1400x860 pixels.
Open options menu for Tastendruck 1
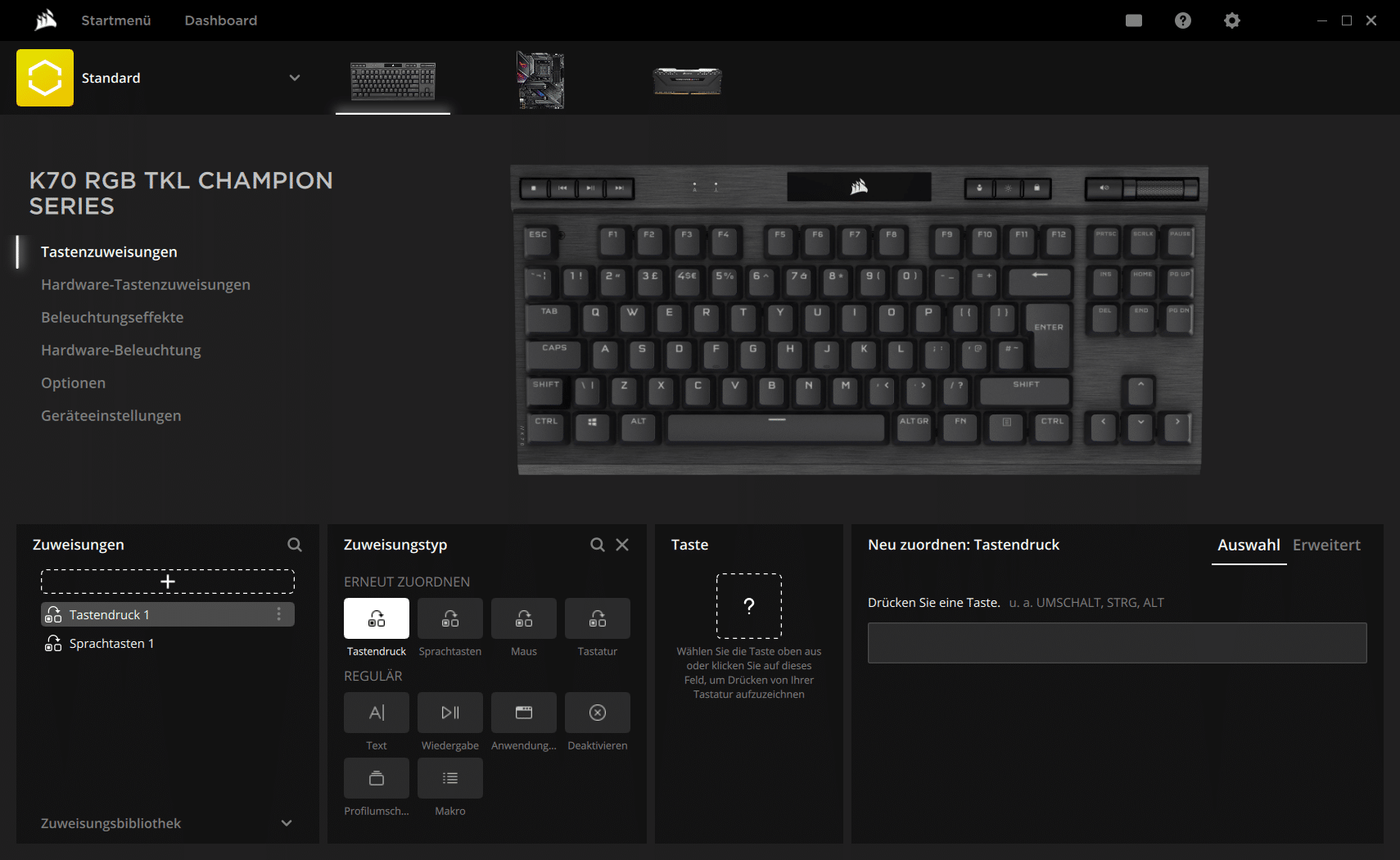[x=279, y=614]
